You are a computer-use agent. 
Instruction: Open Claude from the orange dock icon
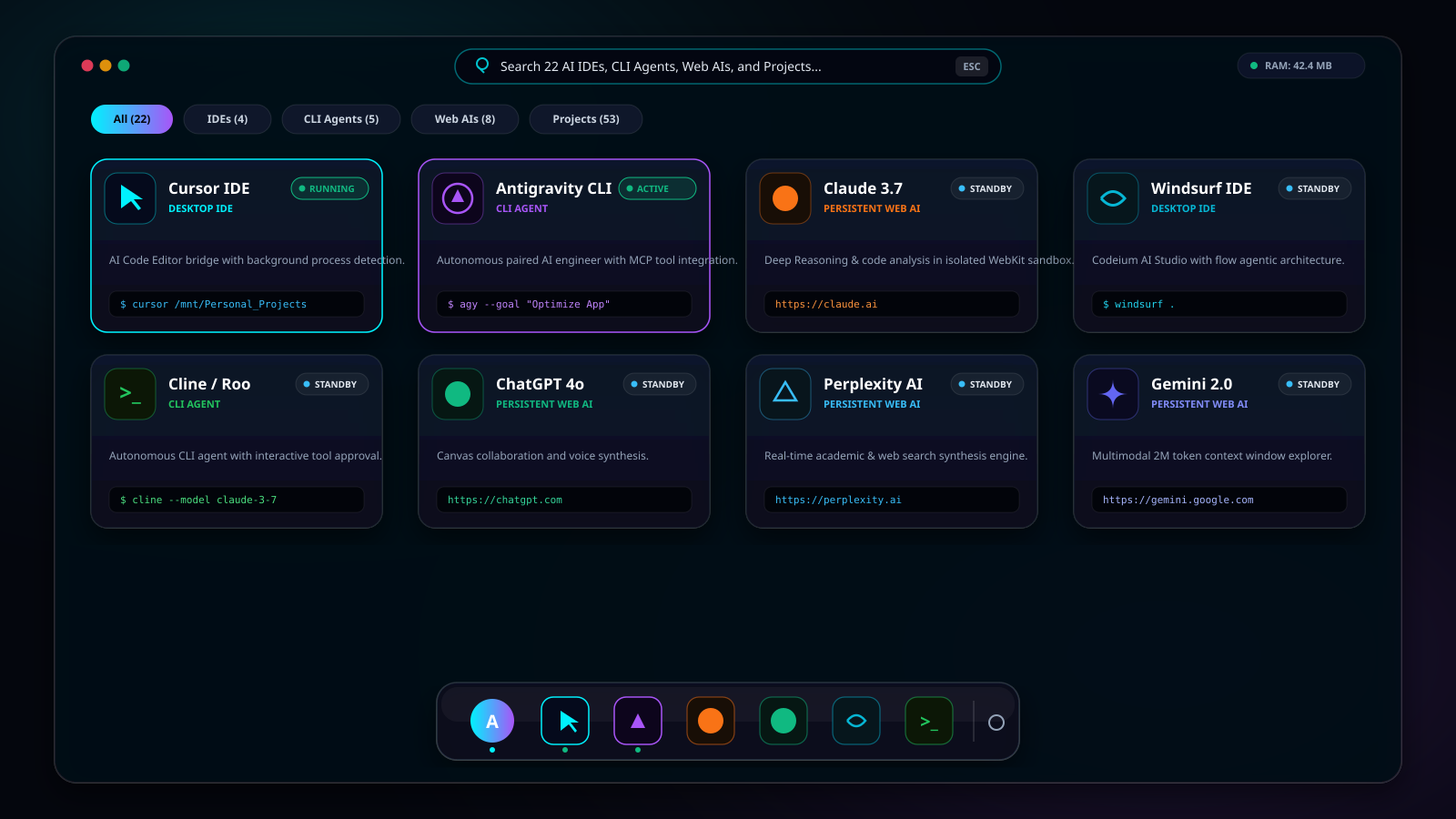[711, 721]
